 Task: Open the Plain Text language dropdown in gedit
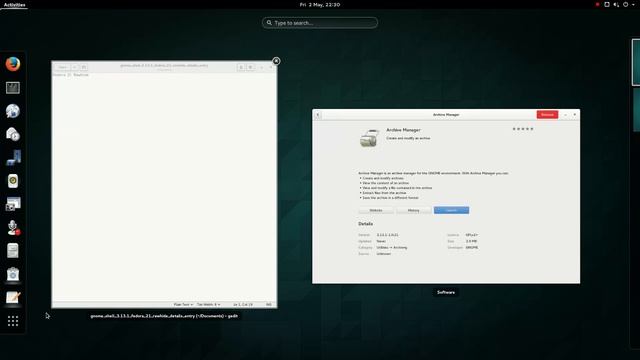[x=183, y=304]
